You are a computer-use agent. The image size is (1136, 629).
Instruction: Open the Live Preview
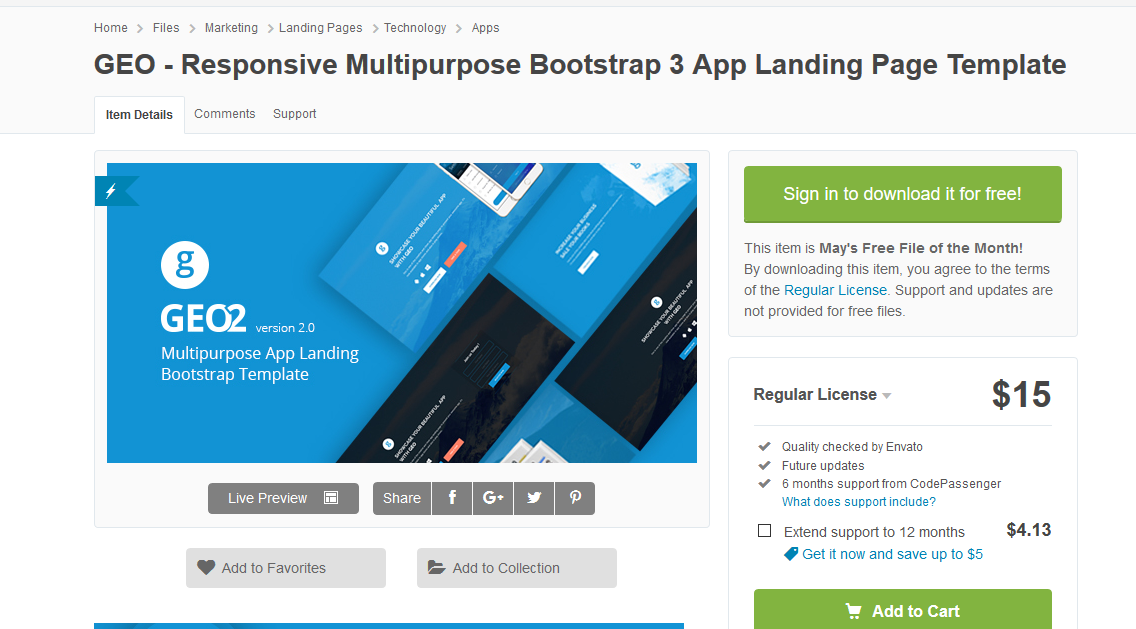(x=283, y=499)
